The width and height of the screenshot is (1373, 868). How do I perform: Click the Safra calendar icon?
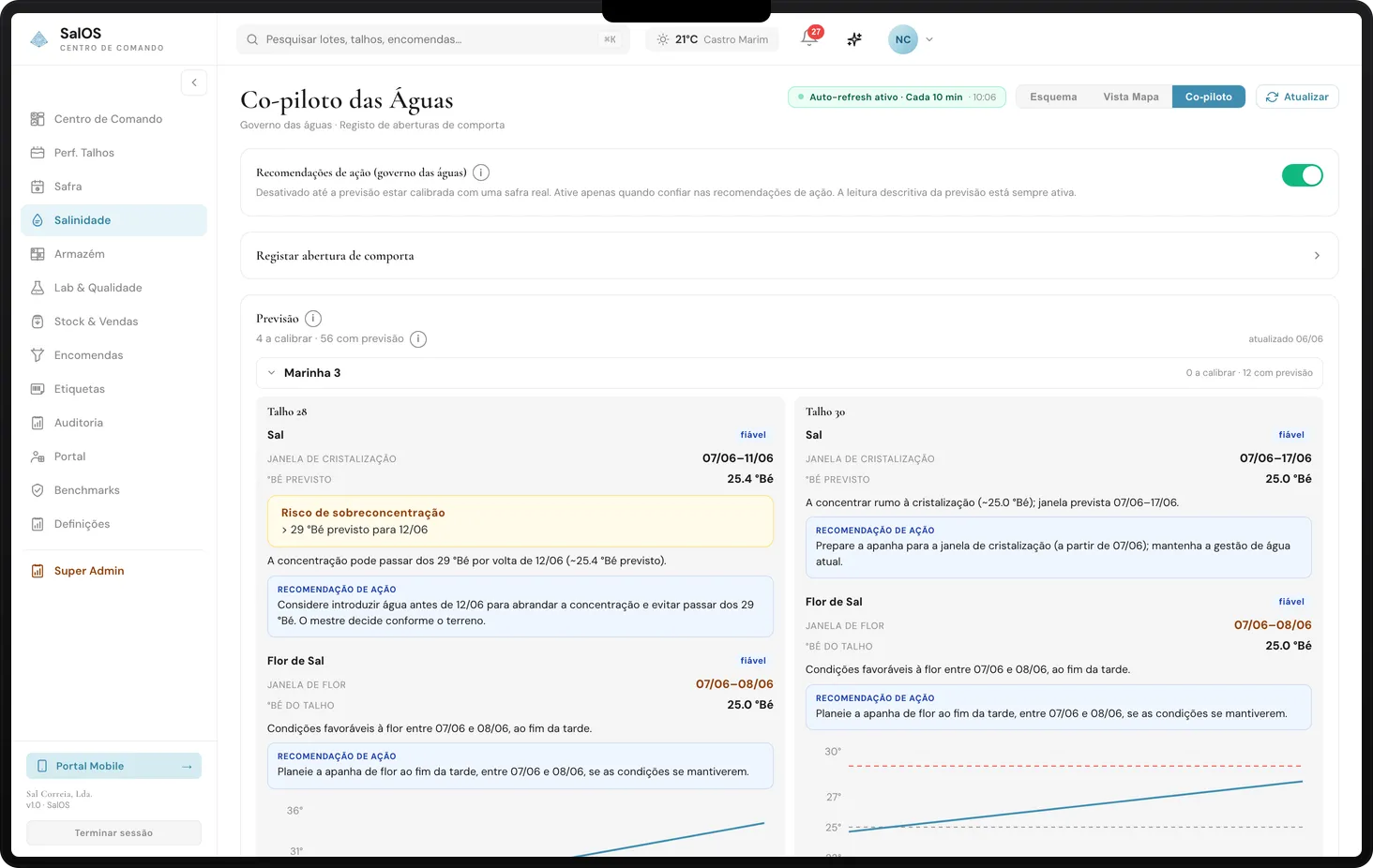(38, 187)
